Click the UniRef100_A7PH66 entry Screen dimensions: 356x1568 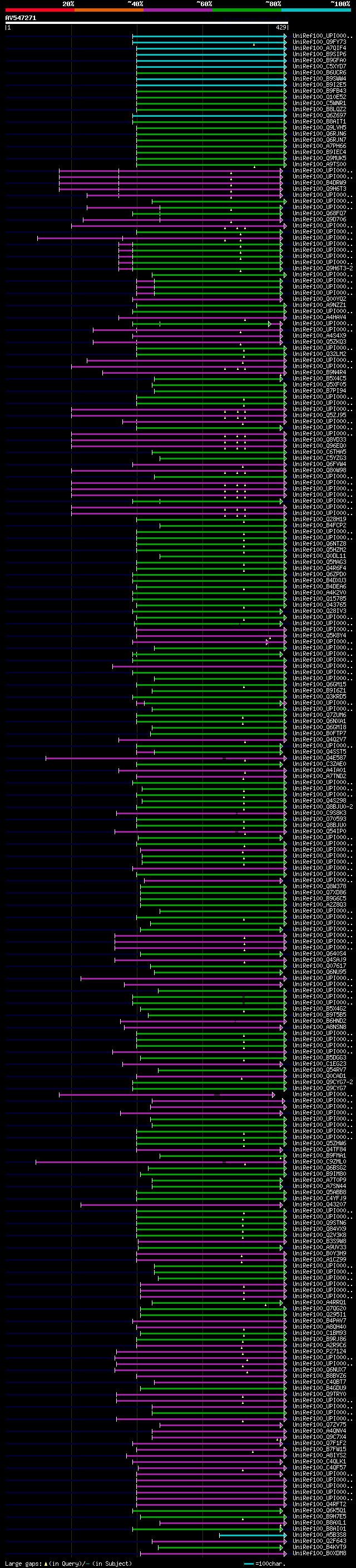tap(319, 146)
